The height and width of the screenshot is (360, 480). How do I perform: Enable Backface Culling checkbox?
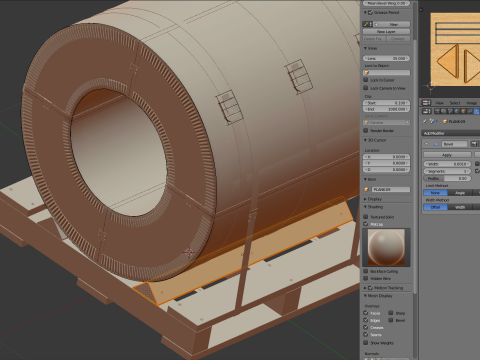366,271
